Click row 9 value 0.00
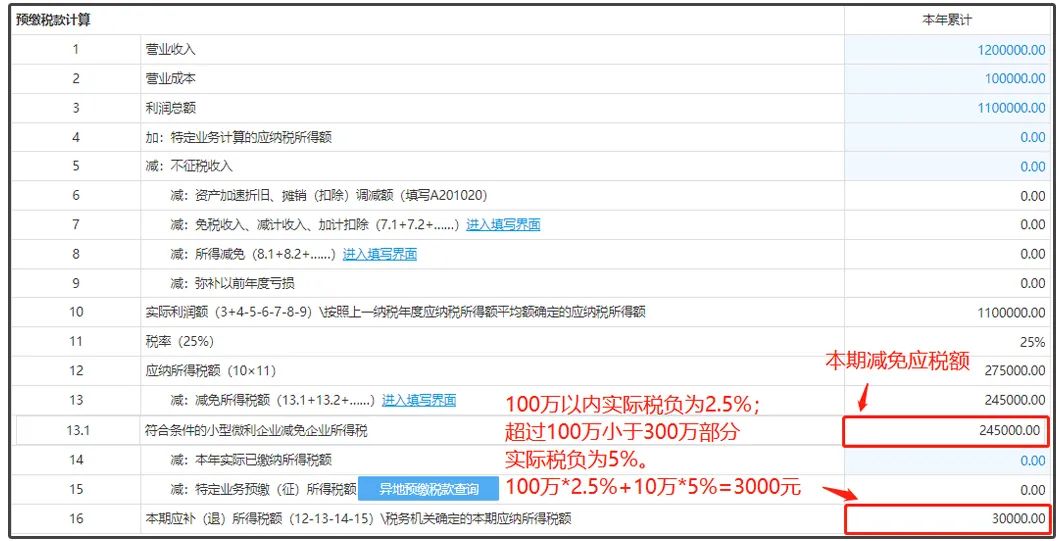The image size is (1063, 541). [1033, 283]
